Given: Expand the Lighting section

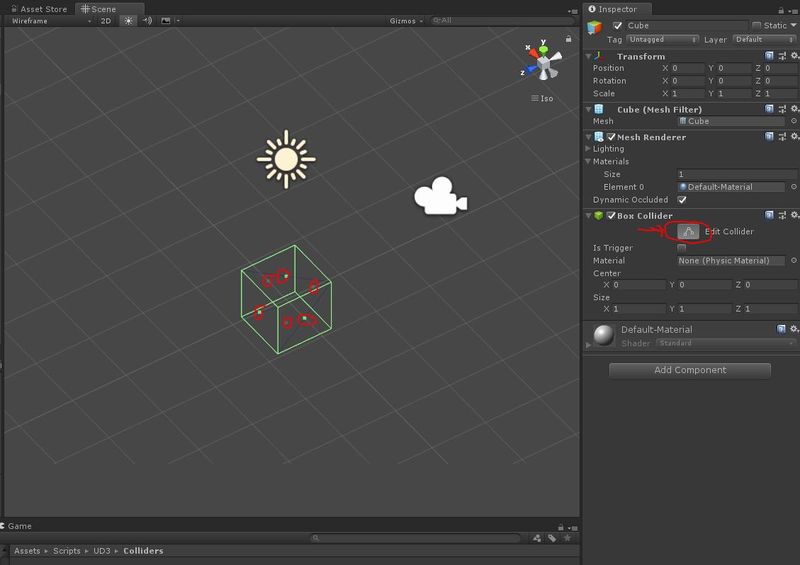Looking at the screenshot, I should (588, 149).
